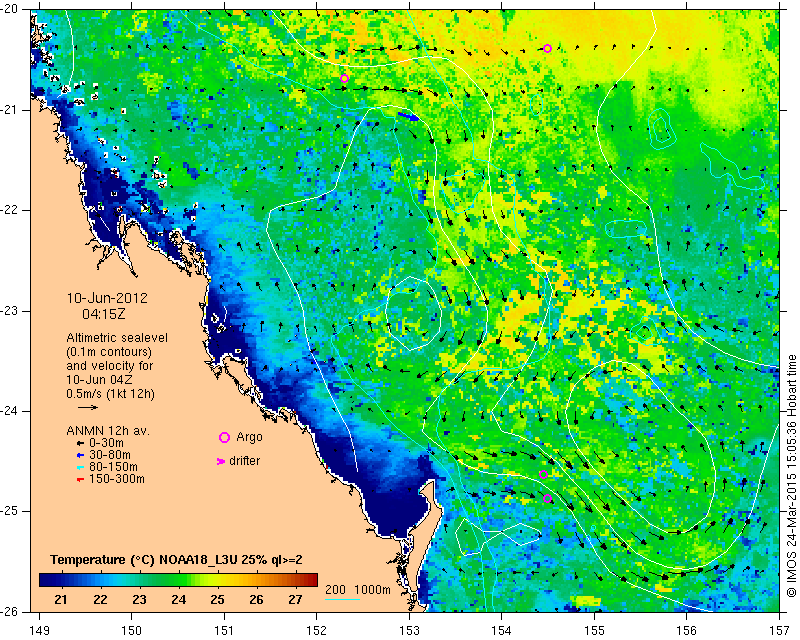Click the longitude axis label 154
Viewport: 800px width, 640px height.
(502, 631)
